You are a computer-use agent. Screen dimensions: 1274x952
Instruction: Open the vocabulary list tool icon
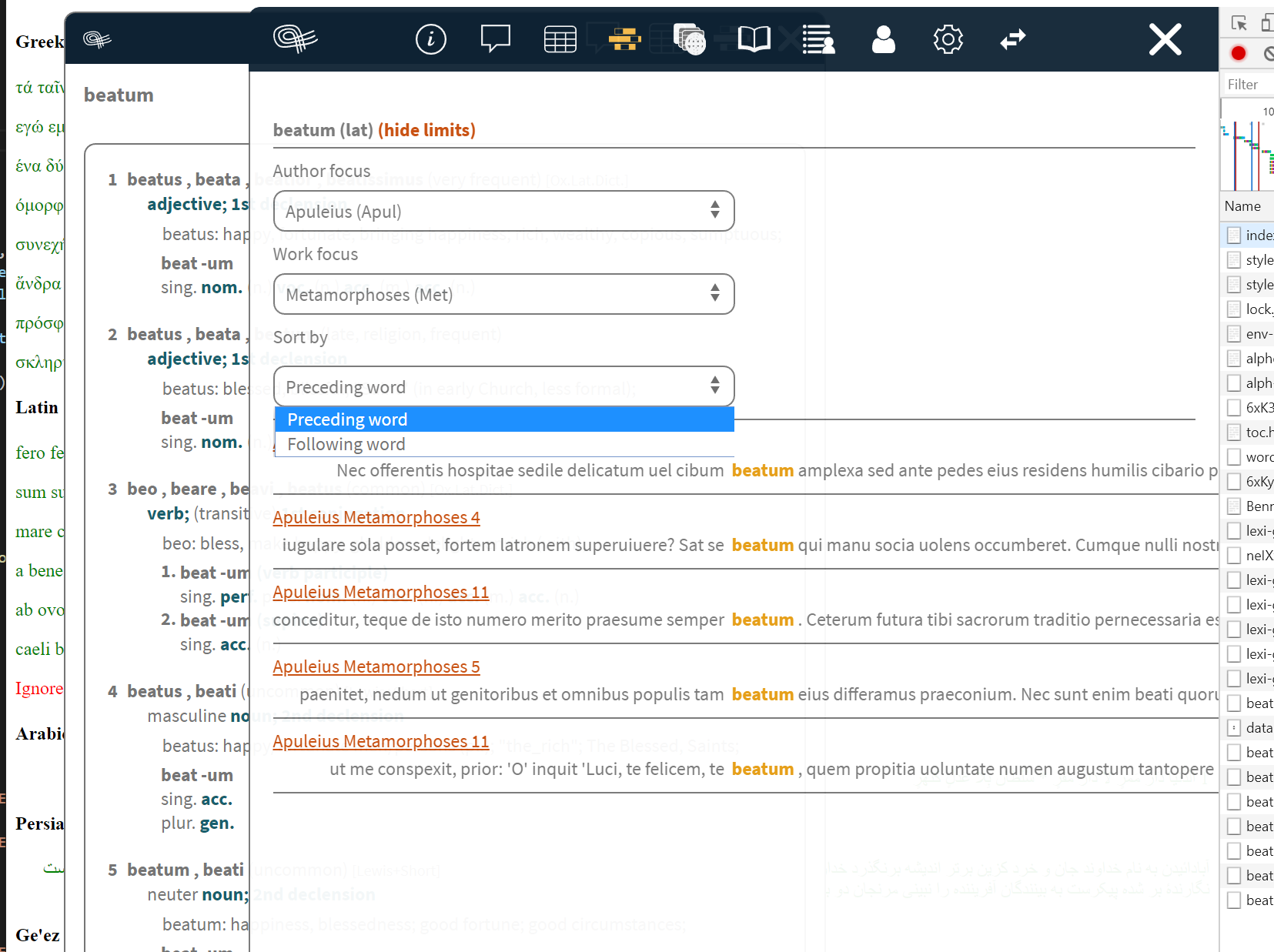click(x=818, y=39)
